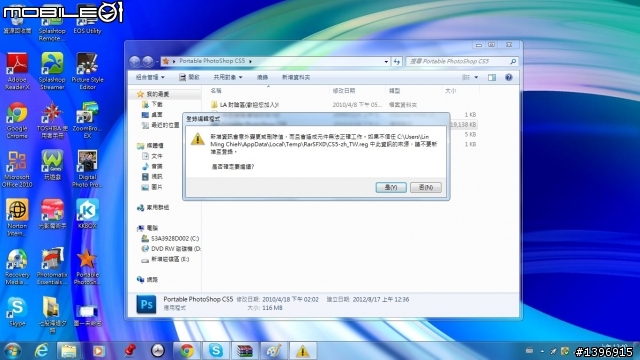Click Explorer back navigation arrow
This screenshot has width=640, height=360.
point(135,61)
